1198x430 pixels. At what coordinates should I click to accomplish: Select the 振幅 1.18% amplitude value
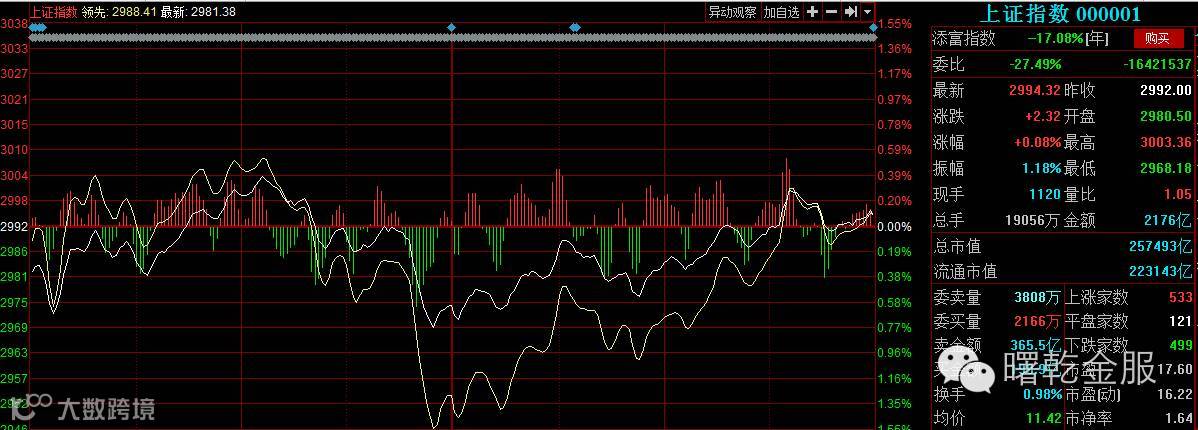1041,168
